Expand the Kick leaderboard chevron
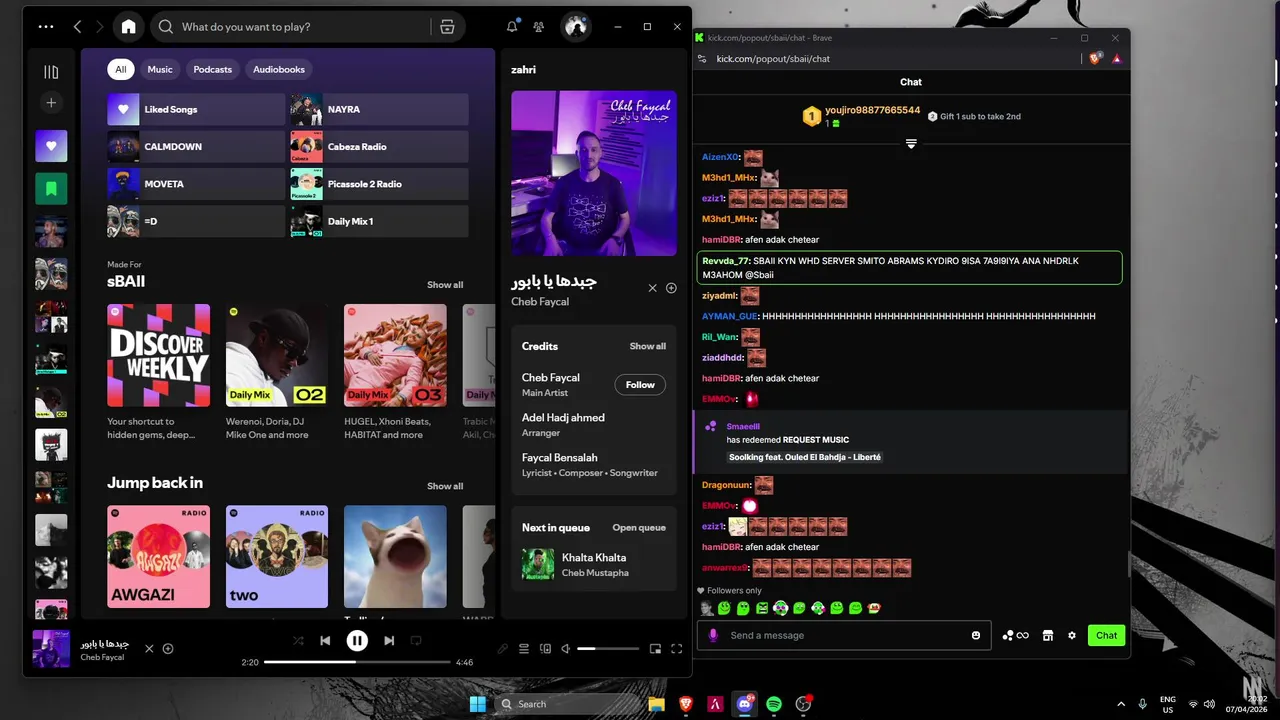1280x720 pixels. [911, 144]
